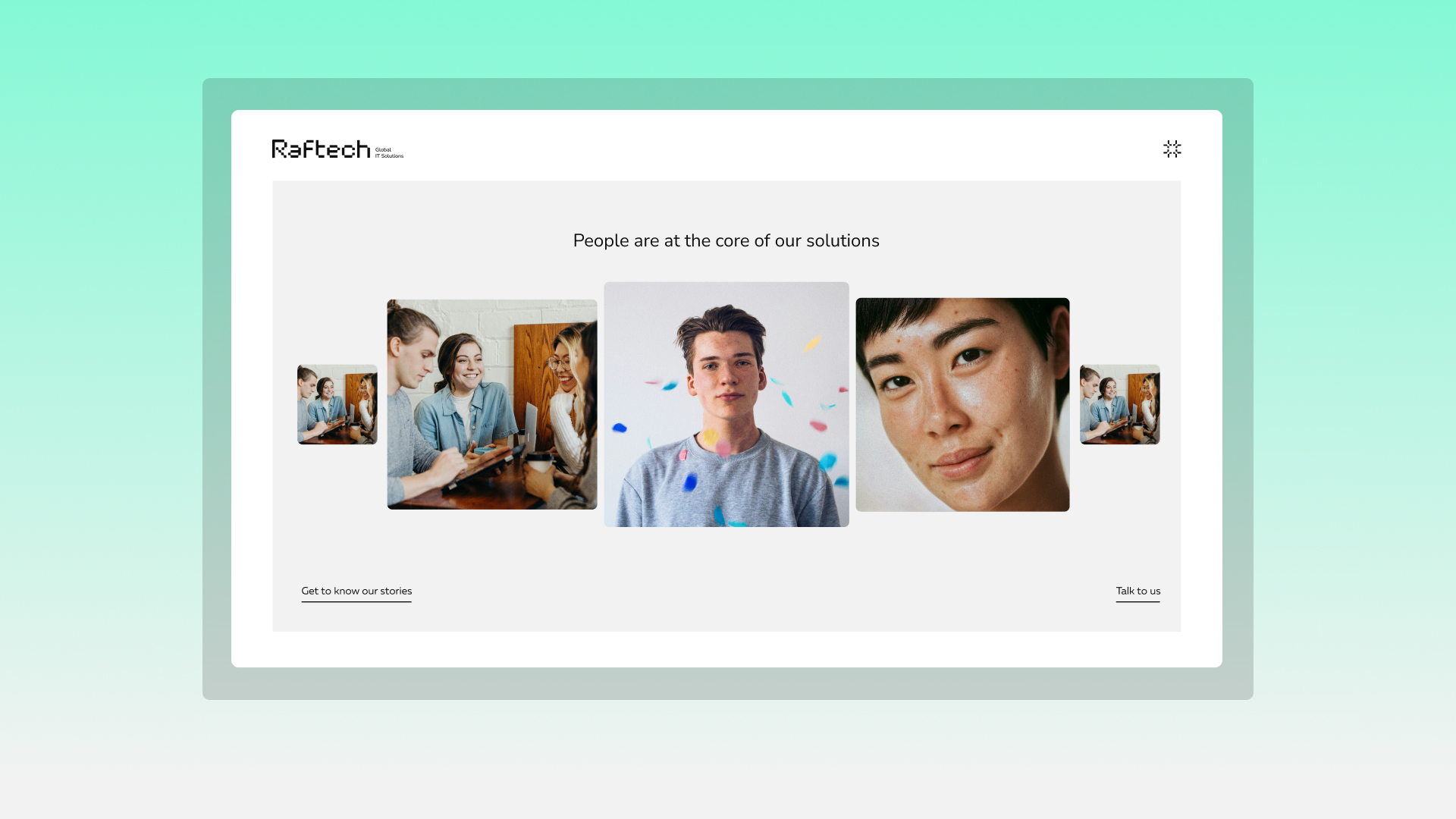Click the white card margin below the gray panel
The height and width of the screenshot is (819, 1456).
(726, 650)
